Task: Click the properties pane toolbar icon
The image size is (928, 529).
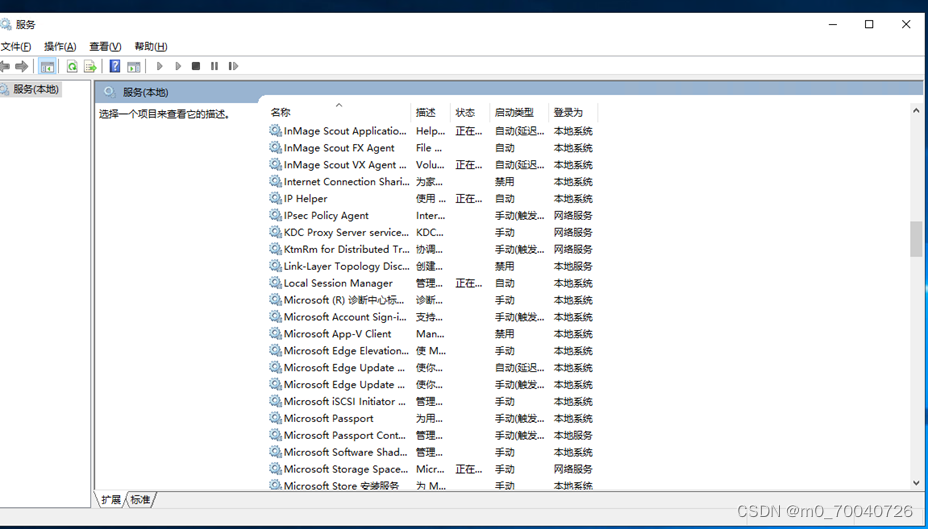Action: coord(134,66)
